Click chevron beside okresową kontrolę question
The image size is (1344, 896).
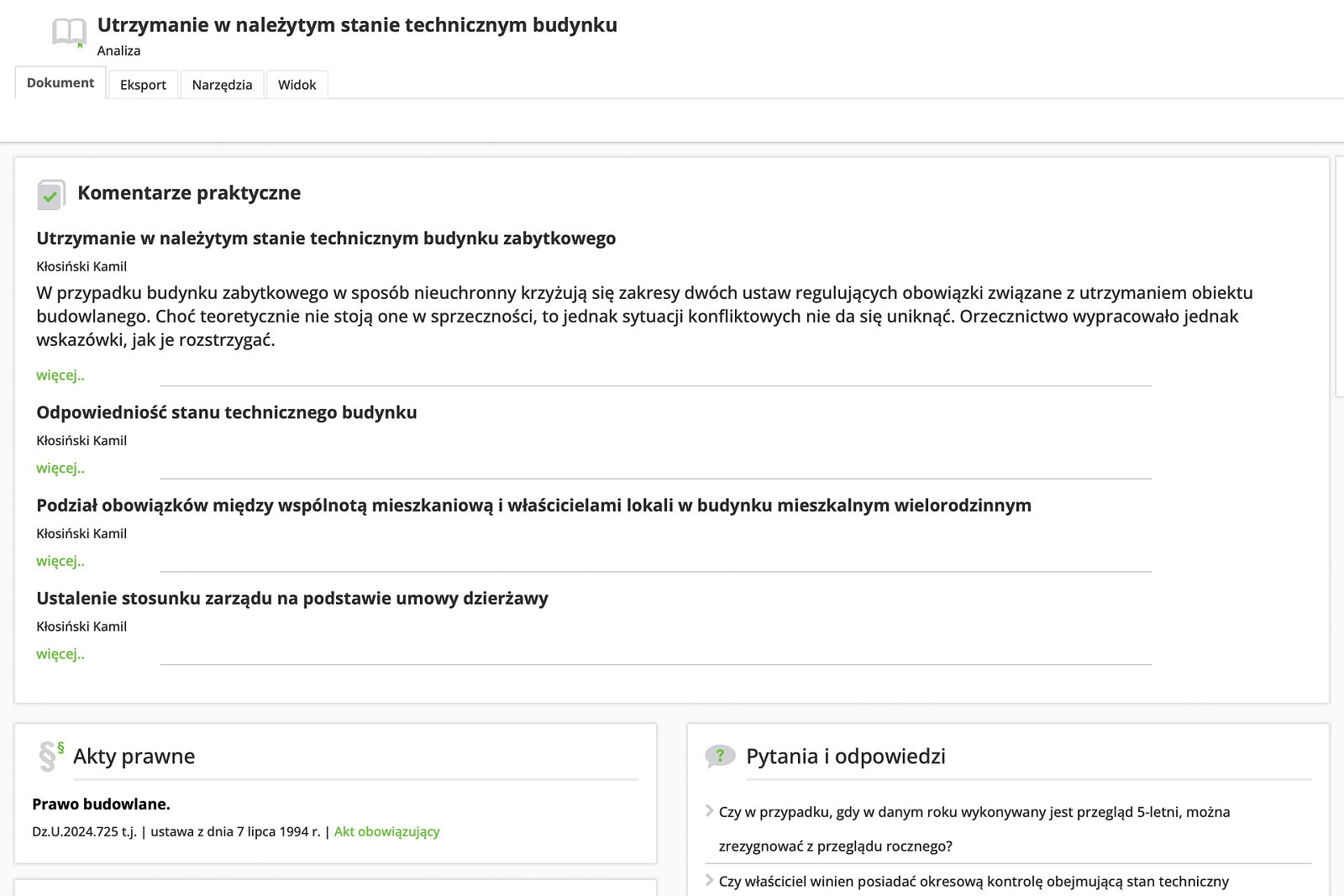pos(710,880)
